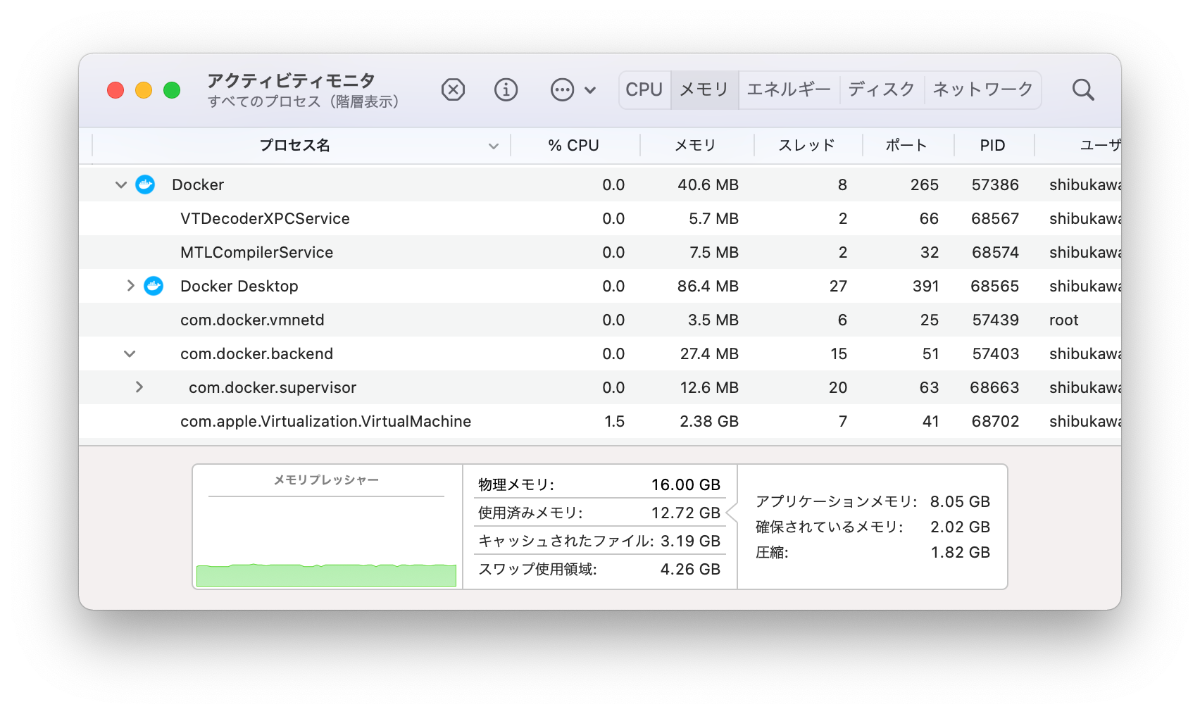Click the 2.38 GB memory value

pos(707,422)
